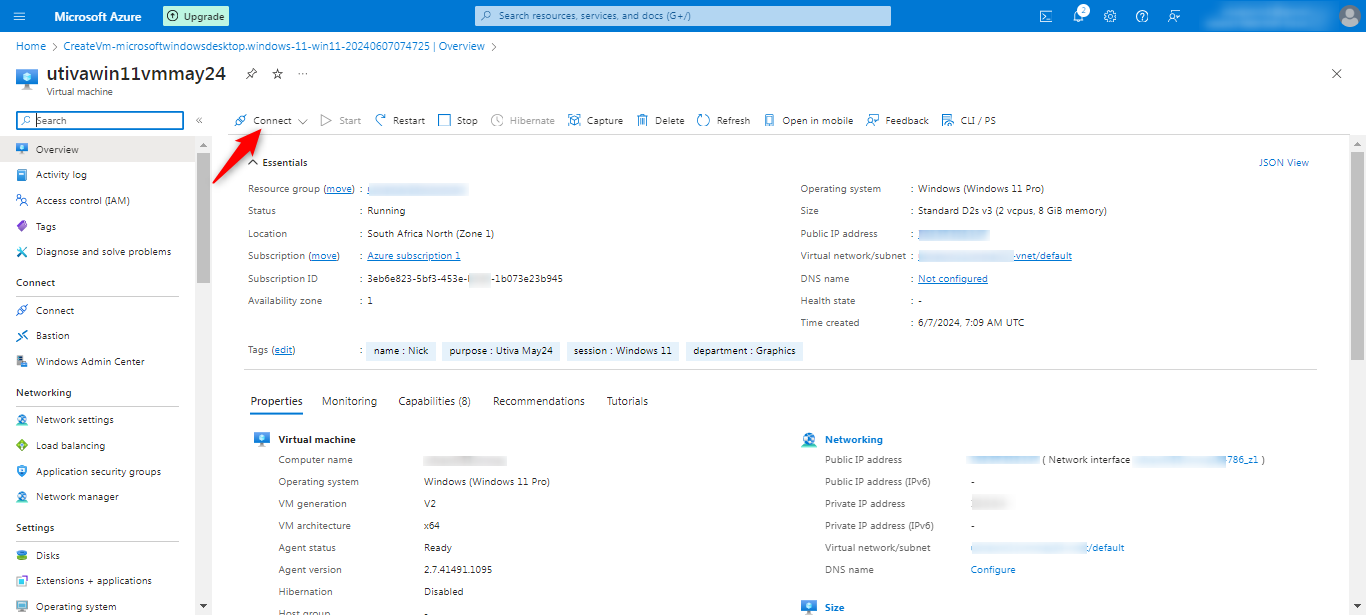The image size is (1366, 615).
Task: Close the VM blade with X
Action: coord(1337,74)
